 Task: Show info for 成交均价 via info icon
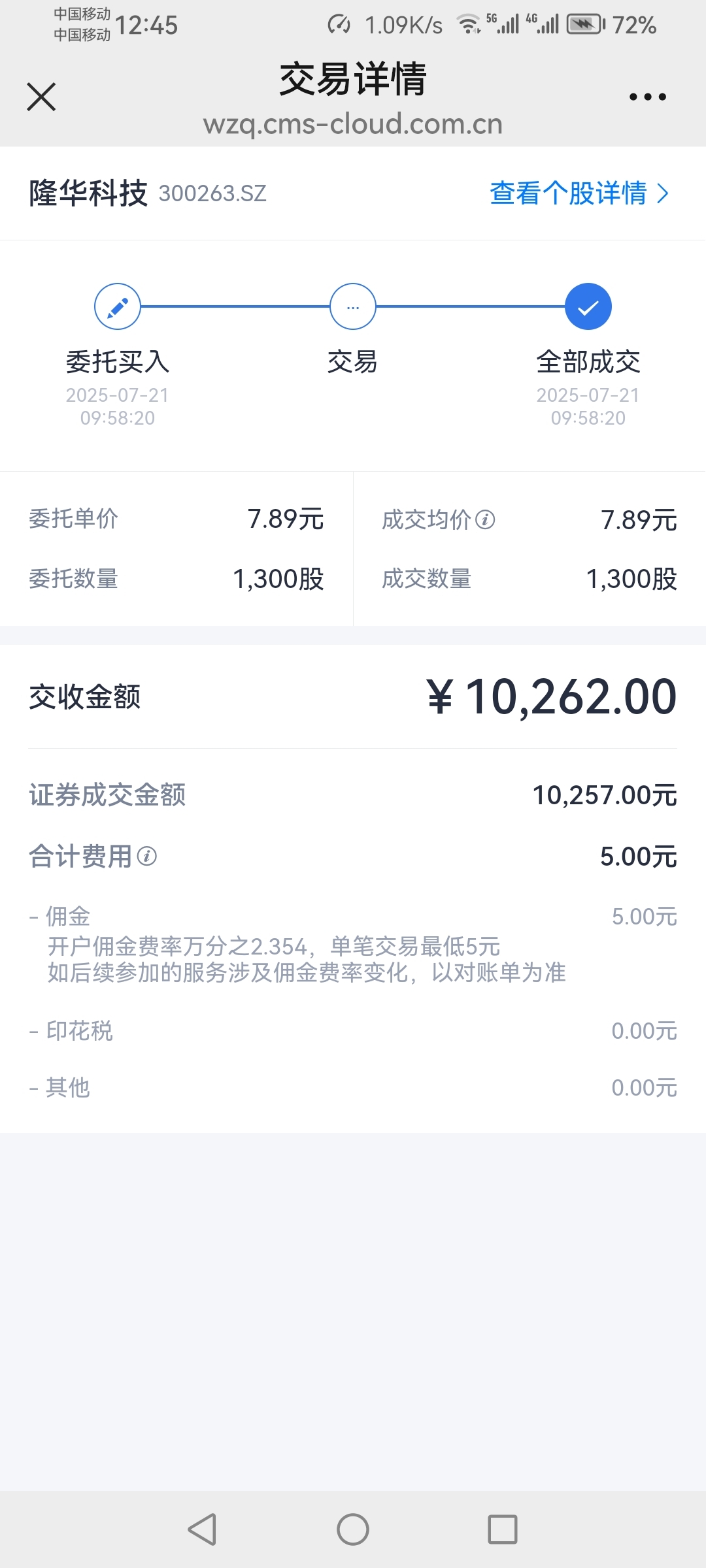tap(485, 520)
